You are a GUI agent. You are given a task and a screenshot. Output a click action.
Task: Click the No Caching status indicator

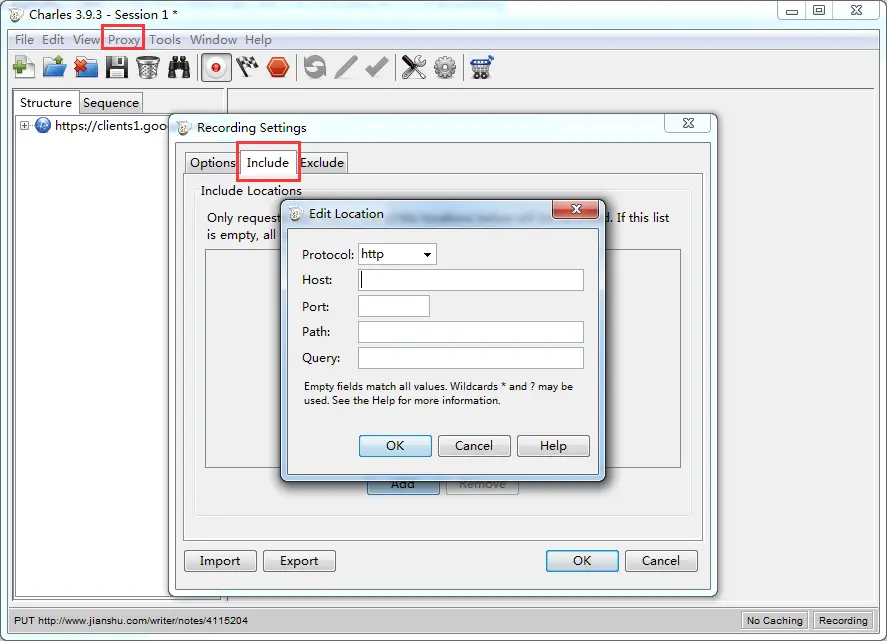click(x=774, y=620)
